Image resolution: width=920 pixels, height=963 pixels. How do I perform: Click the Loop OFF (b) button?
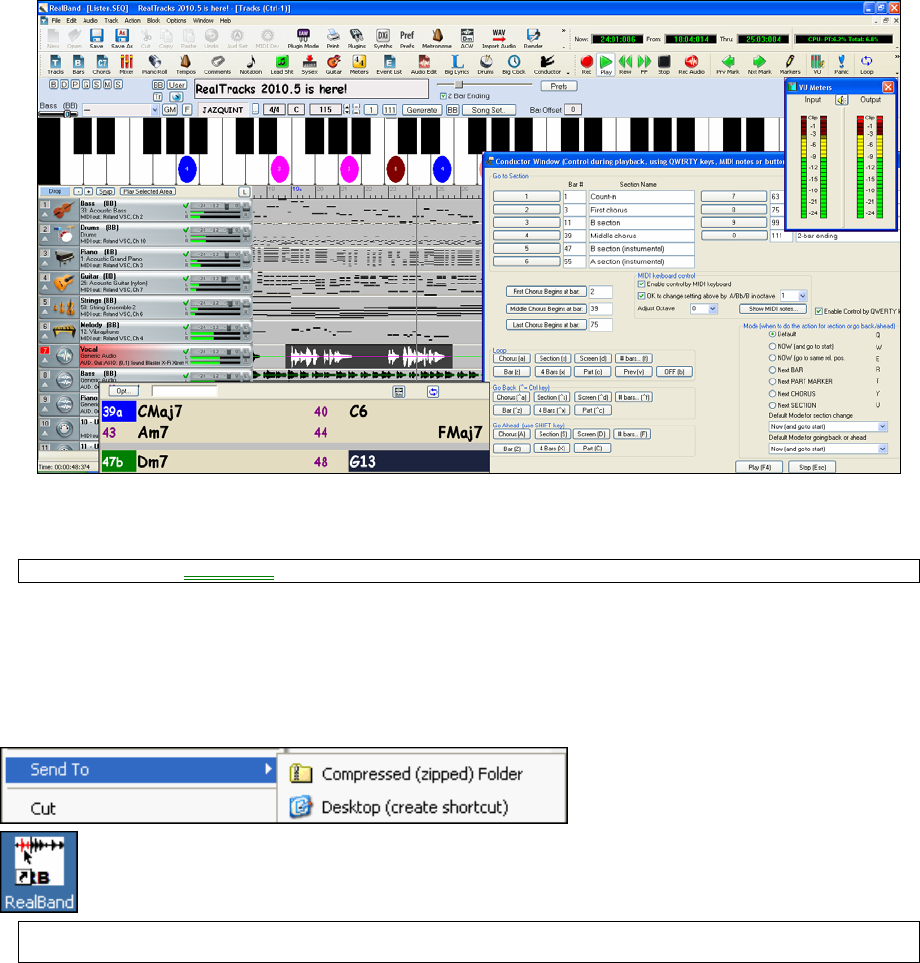point(674,372)
